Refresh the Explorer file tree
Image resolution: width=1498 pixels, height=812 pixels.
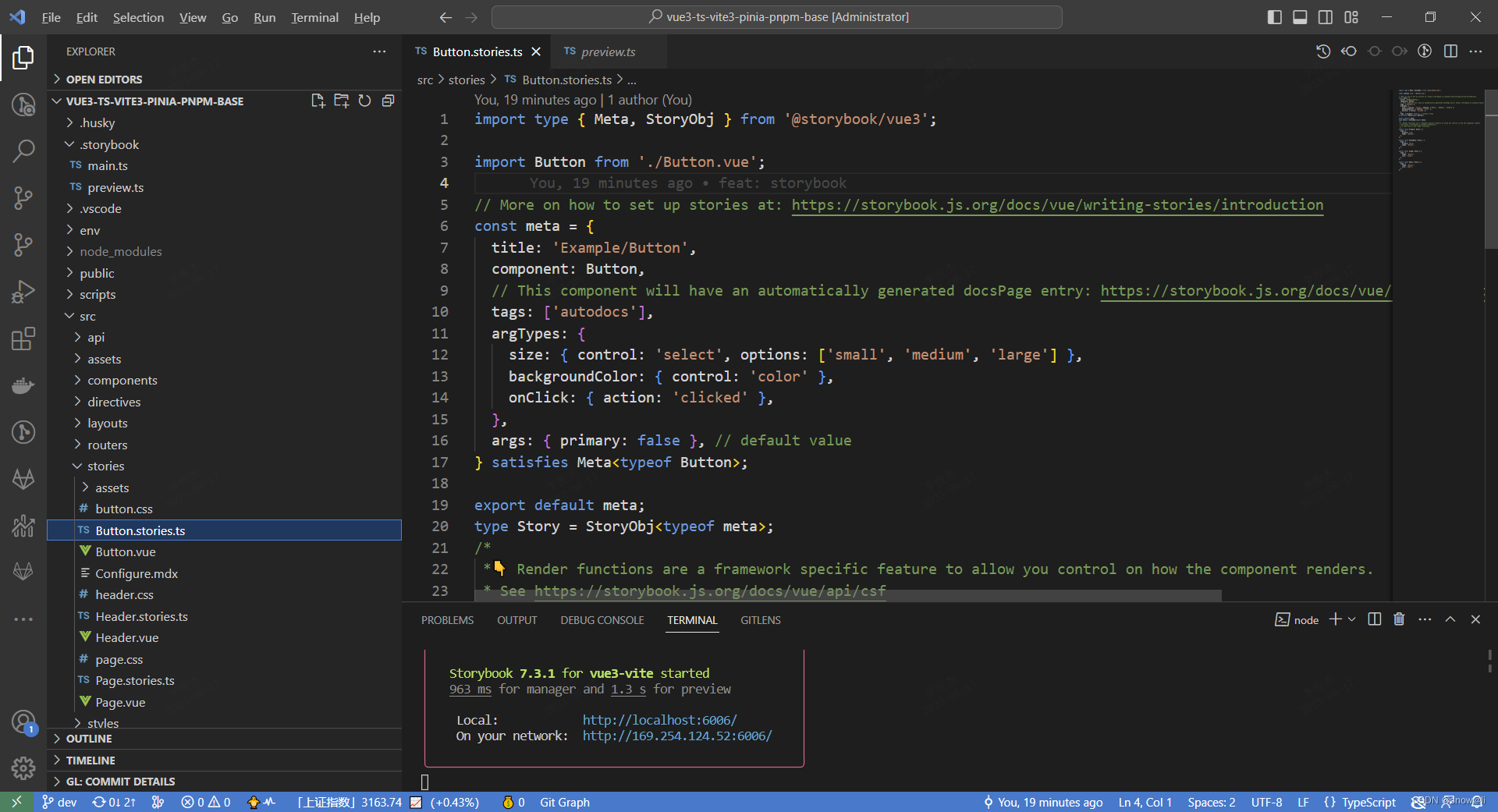[364, 101]
